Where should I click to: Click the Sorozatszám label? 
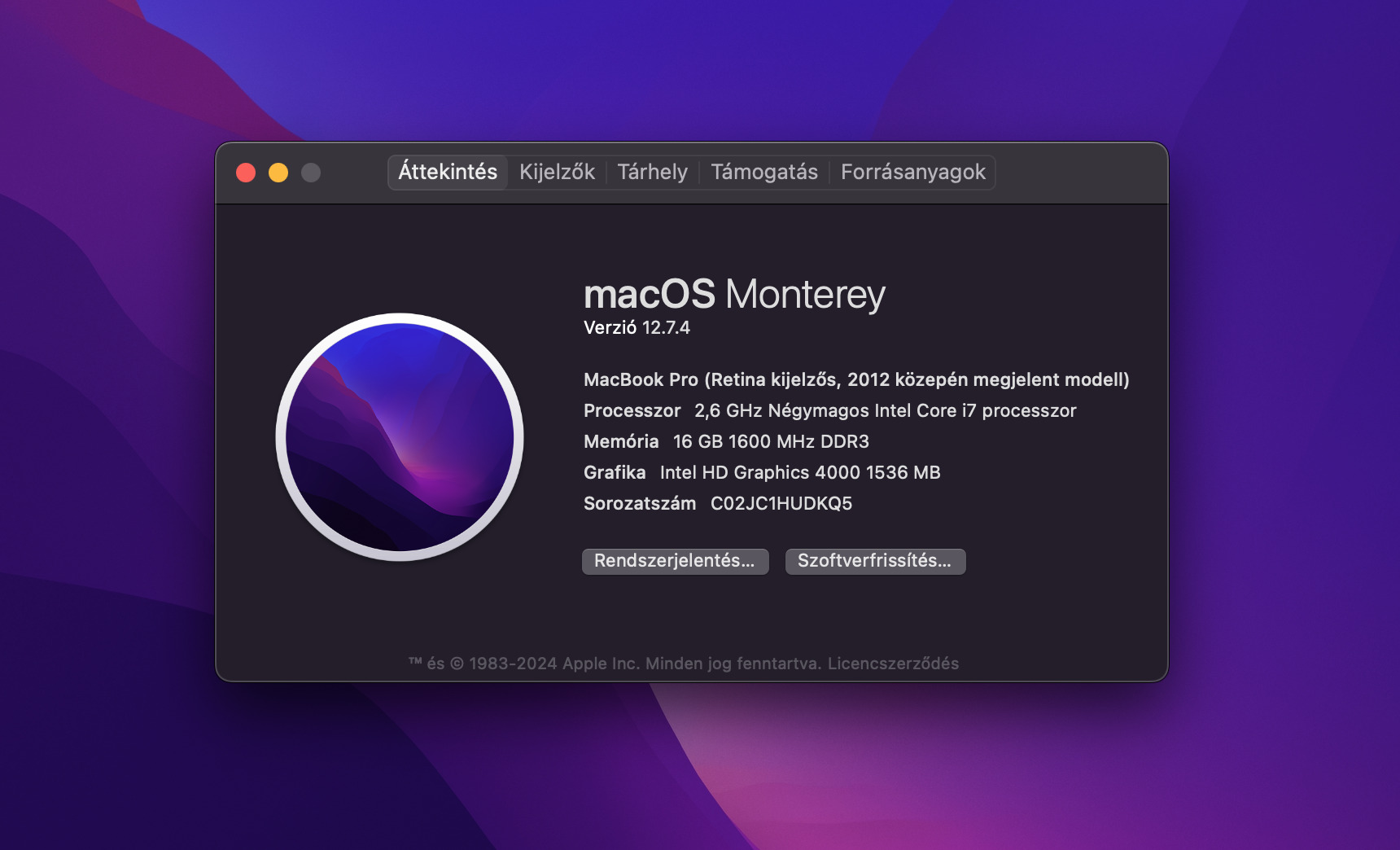click(640, 503)
